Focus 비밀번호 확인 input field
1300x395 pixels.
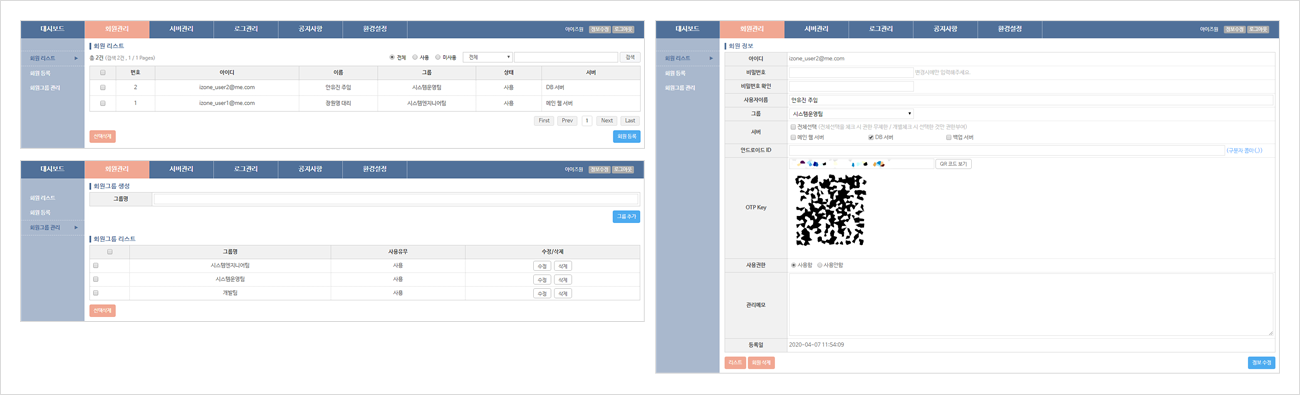coord(850,86)
